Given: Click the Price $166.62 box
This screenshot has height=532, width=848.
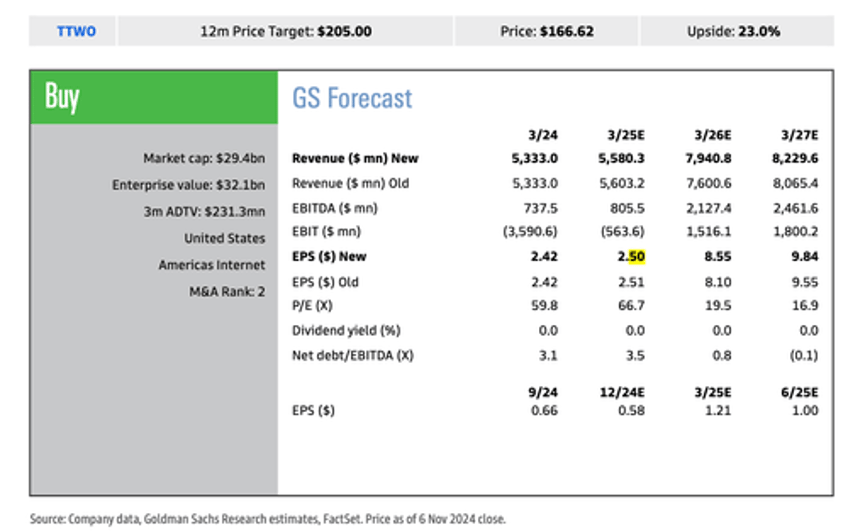Looking at the screenshot, I should [546, 31].
